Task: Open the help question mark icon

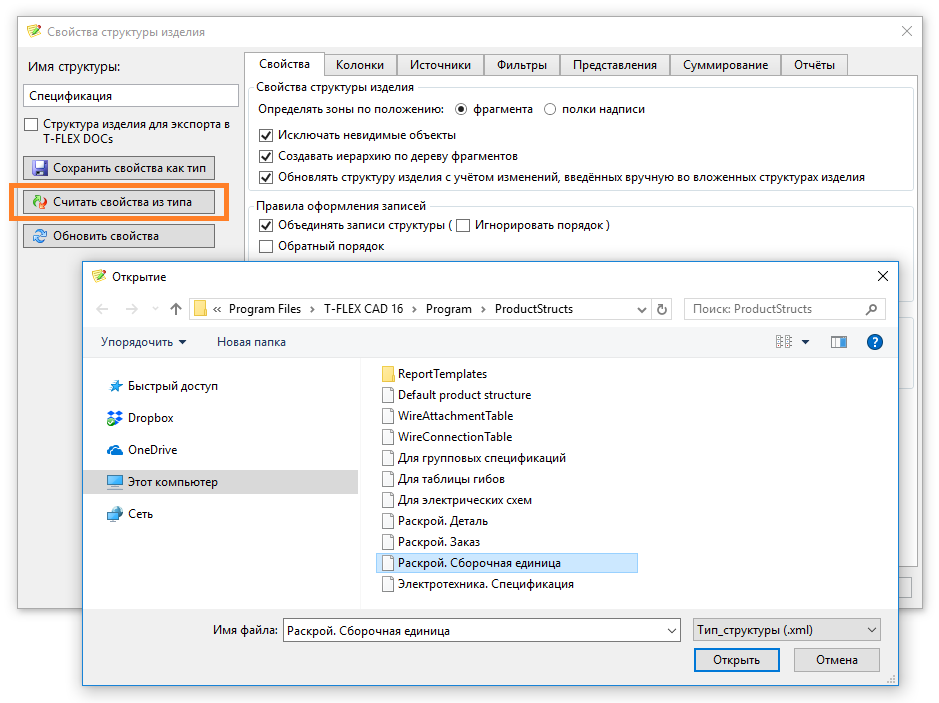Action: pos(874,342)
